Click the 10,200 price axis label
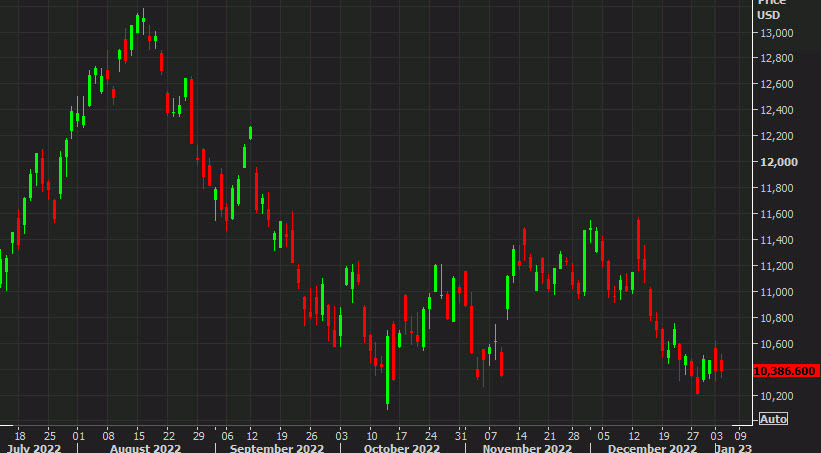The image size is (821, 453). [776, 396]
